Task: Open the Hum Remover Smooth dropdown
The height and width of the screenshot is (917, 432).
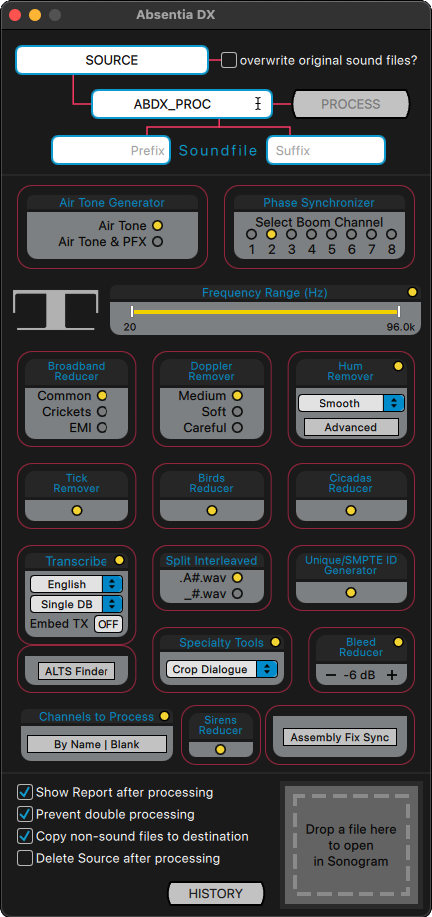Action: click(351, 403)
